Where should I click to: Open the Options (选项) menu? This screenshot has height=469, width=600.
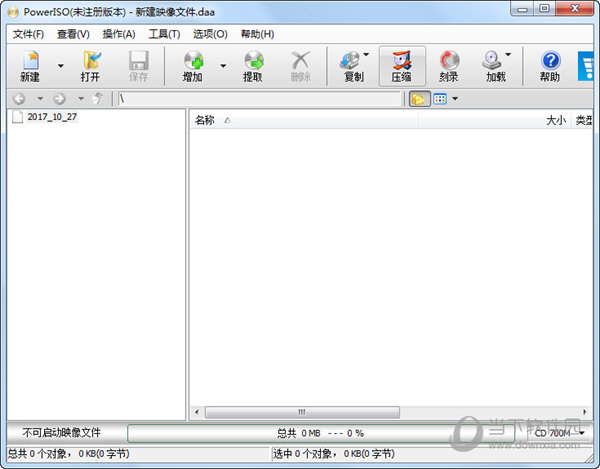210,34
